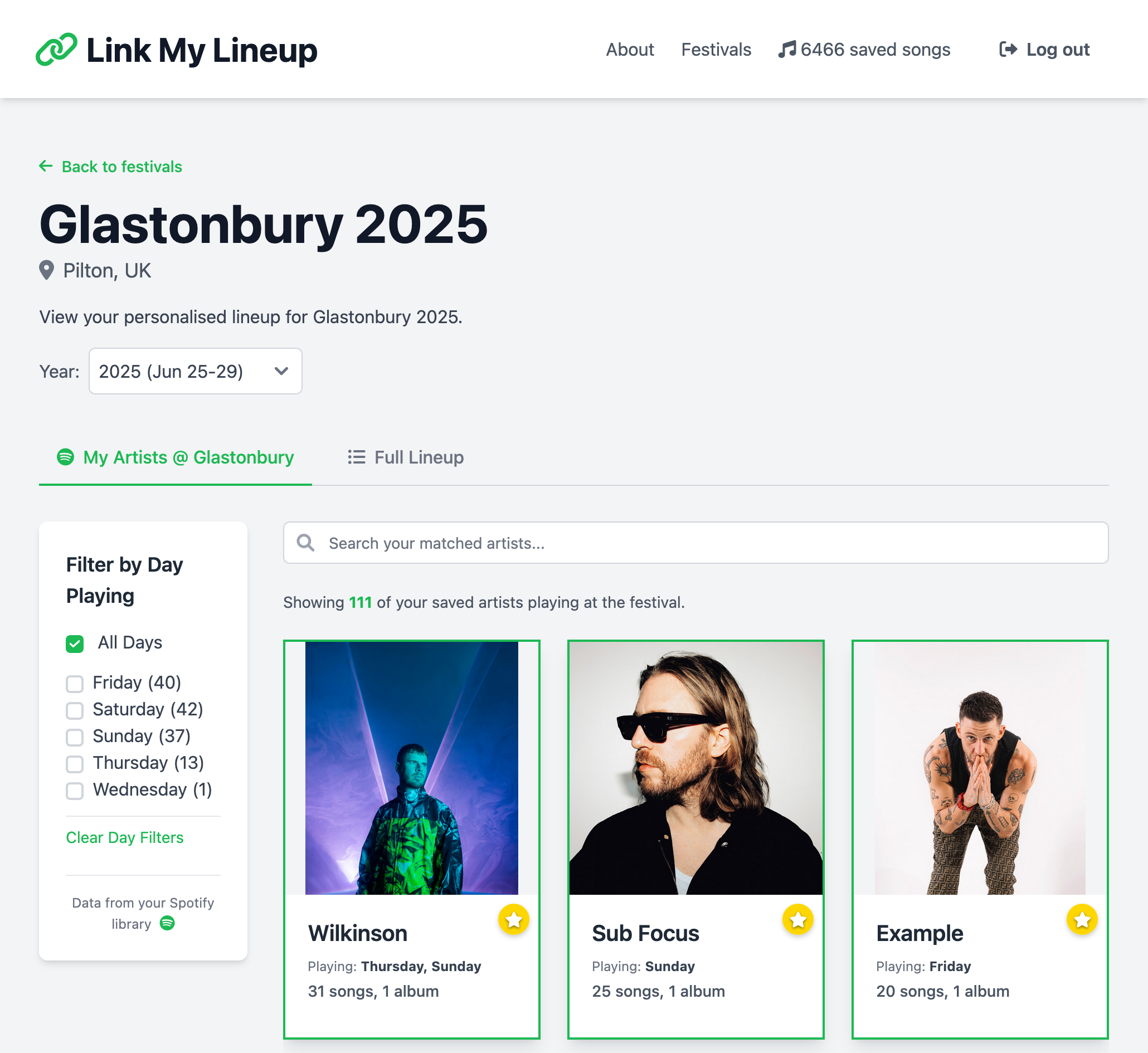Check the Saturday (42) filter
Viewport: 1148px width, 1053px height.
coord(75,710)
